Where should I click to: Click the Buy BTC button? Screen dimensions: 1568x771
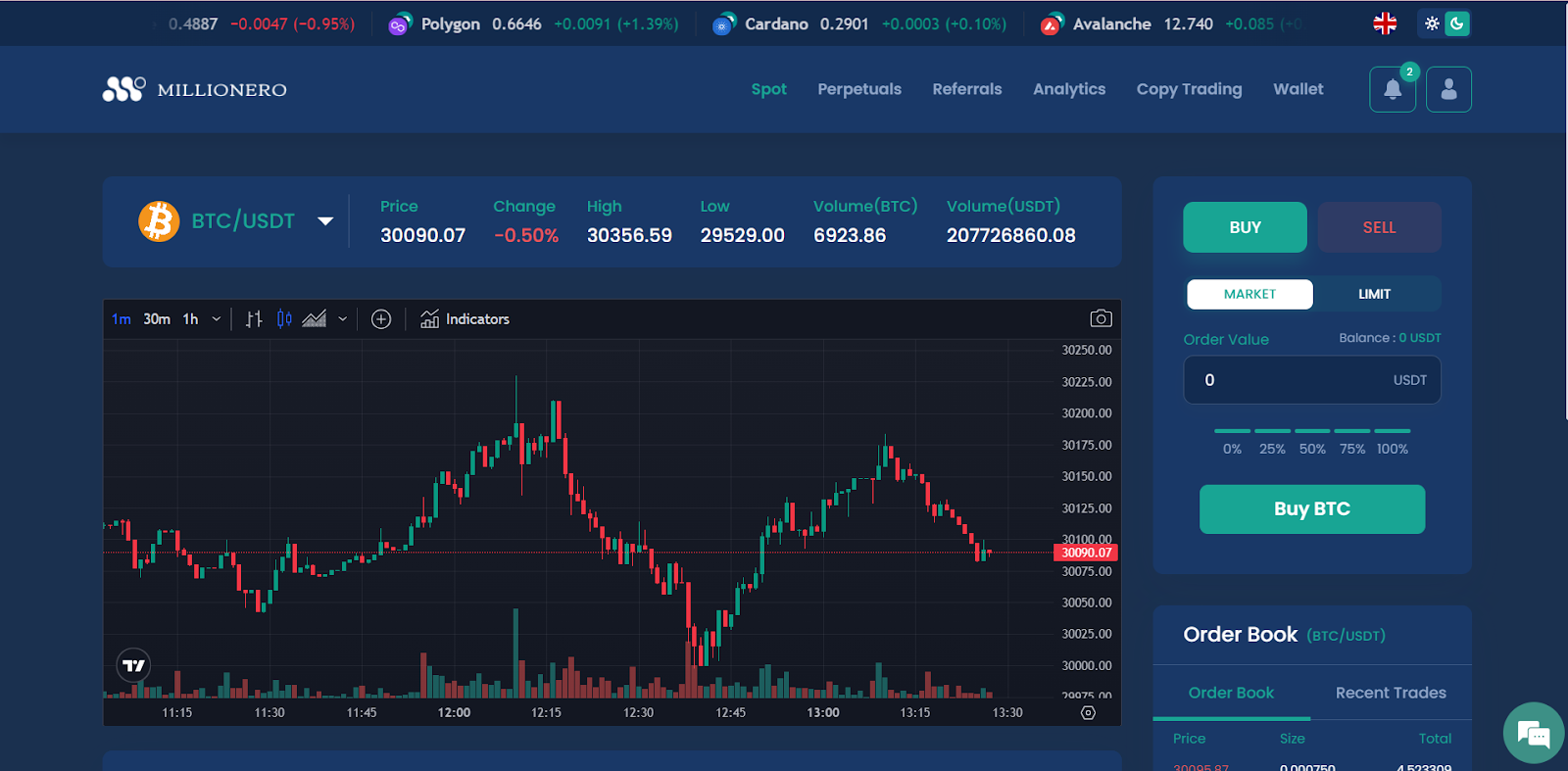click(x=1312, y=509)
